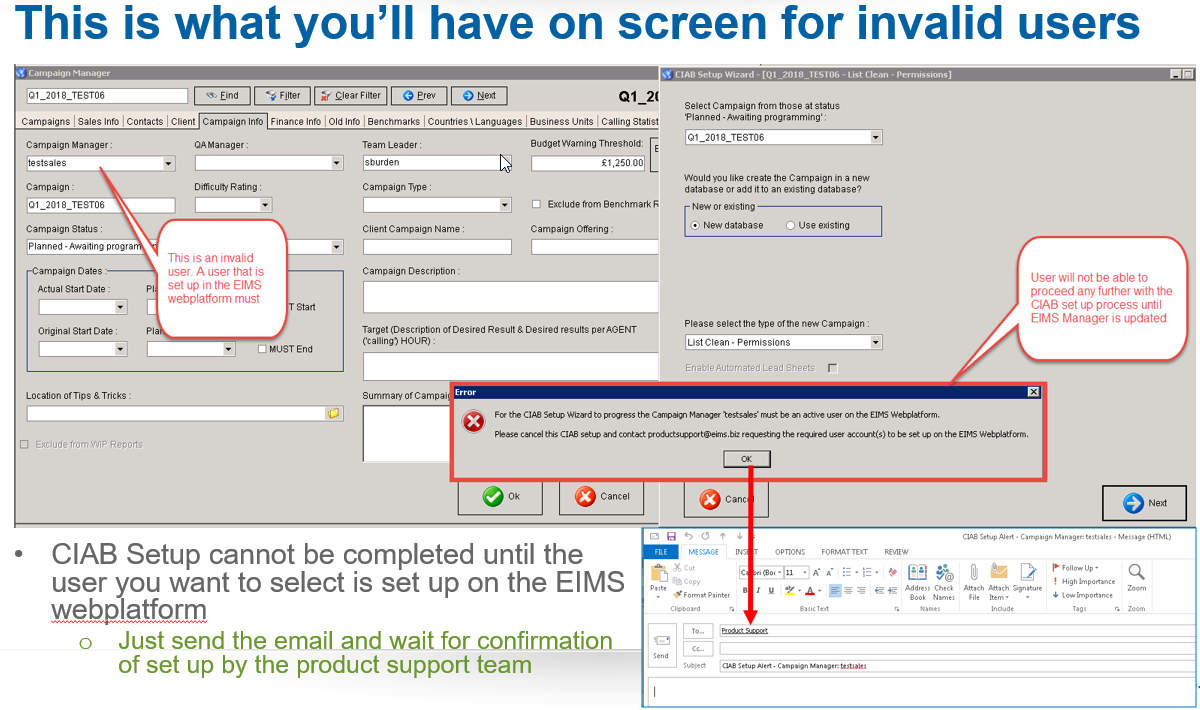Image resolution: width=1200 pixels, height=710 pixels.
Task: Expand the new Campaign type dropdown
Action: tap(876, 343)
